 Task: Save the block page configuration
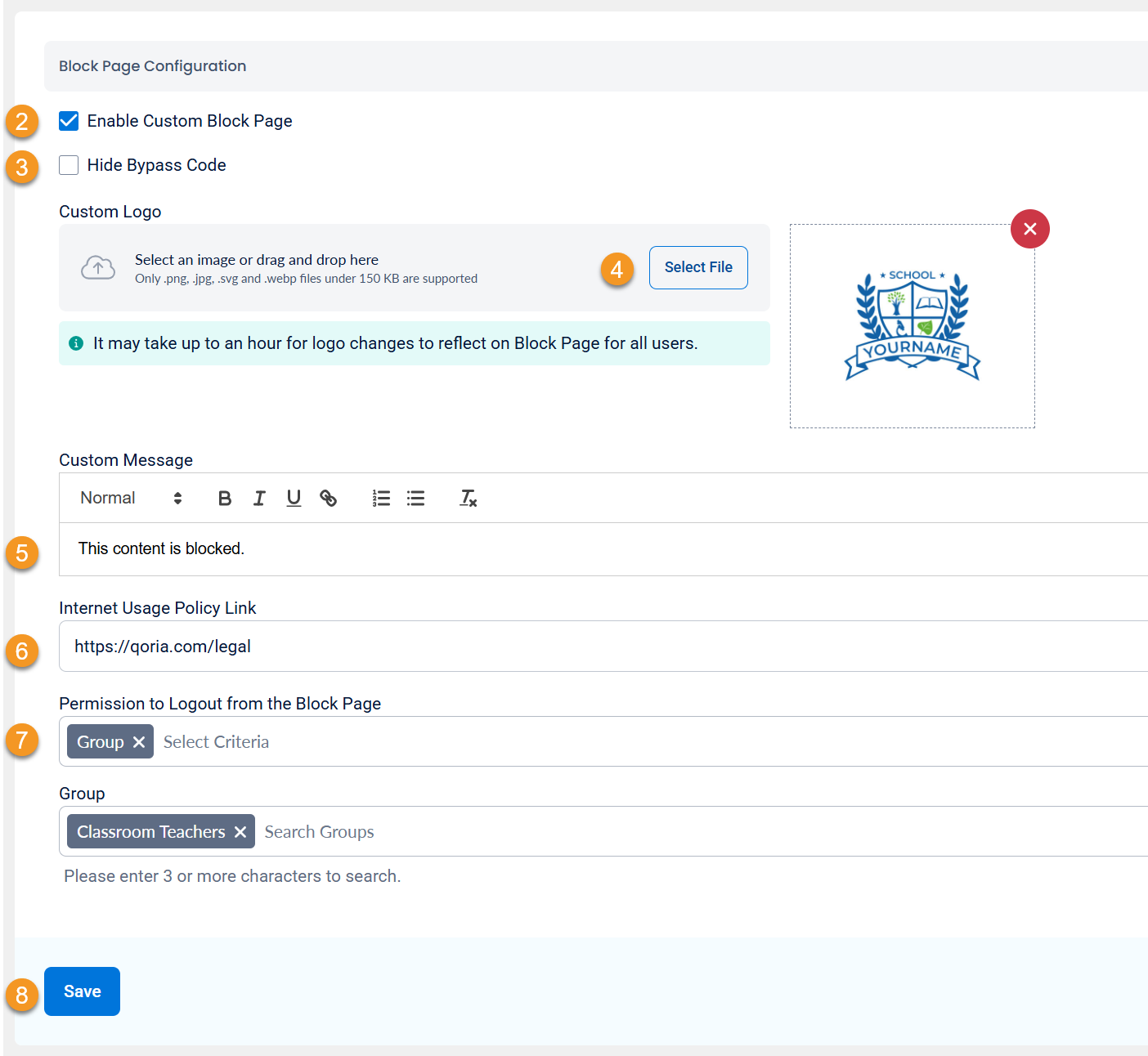[82, 991]
